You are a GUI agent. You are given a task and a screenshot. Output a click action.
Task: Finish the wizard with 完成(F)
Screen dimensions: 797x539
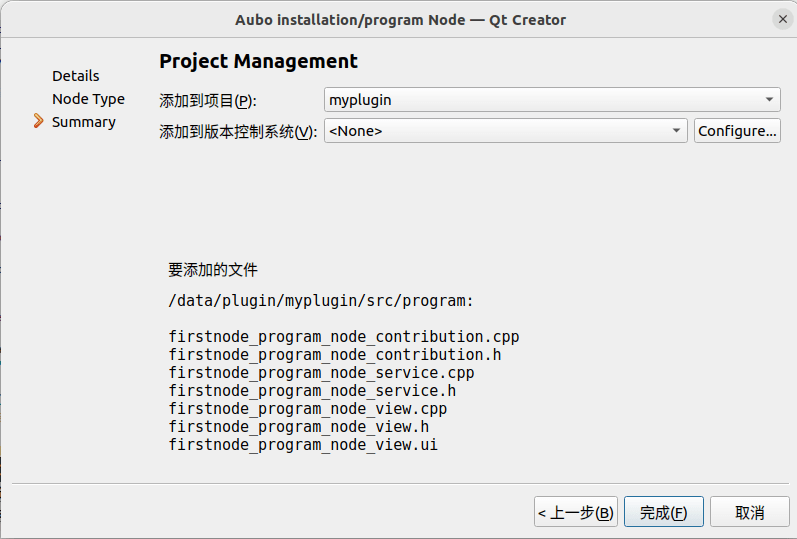(663, 512)
